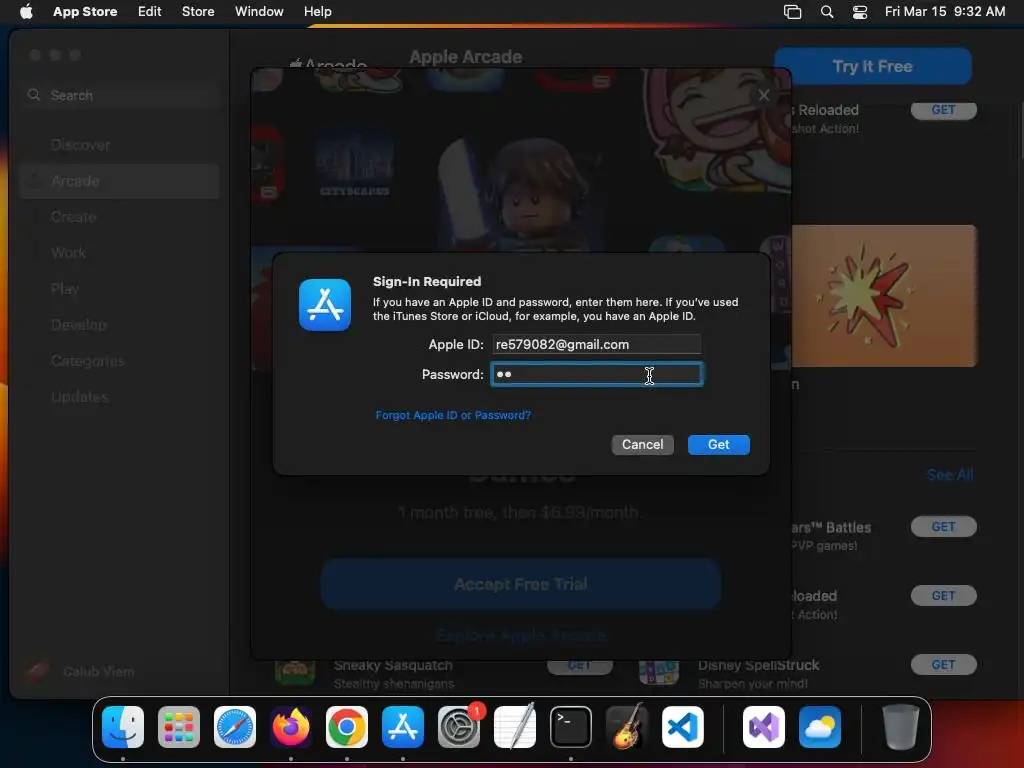Screen dimensions: 1024x768
Task: Open the Window menu
Action: pos(259,12)
